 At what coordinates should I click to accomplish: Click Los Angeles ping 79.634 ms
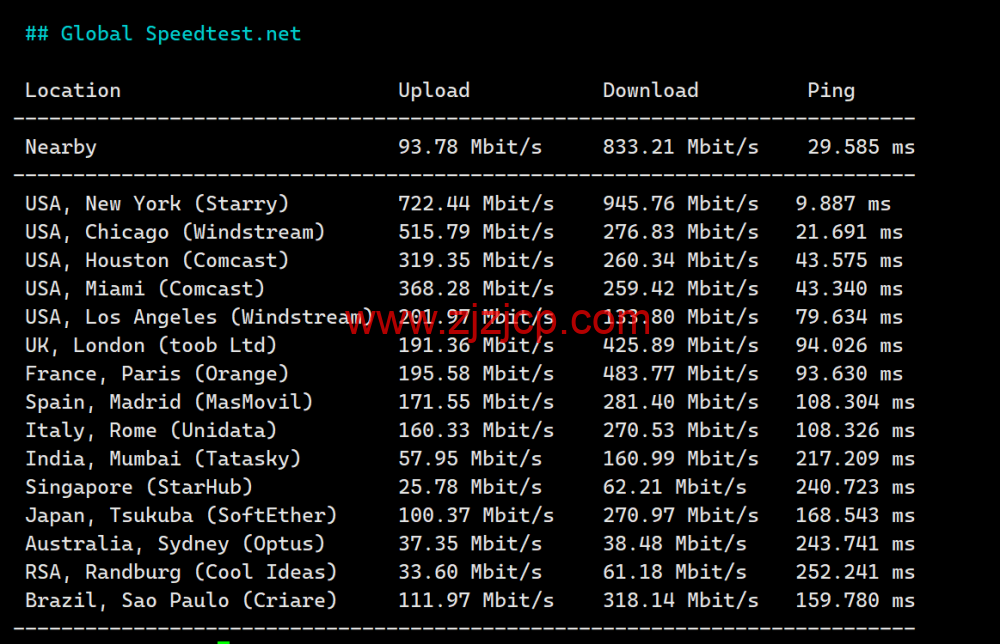click(x=849, y=318)
